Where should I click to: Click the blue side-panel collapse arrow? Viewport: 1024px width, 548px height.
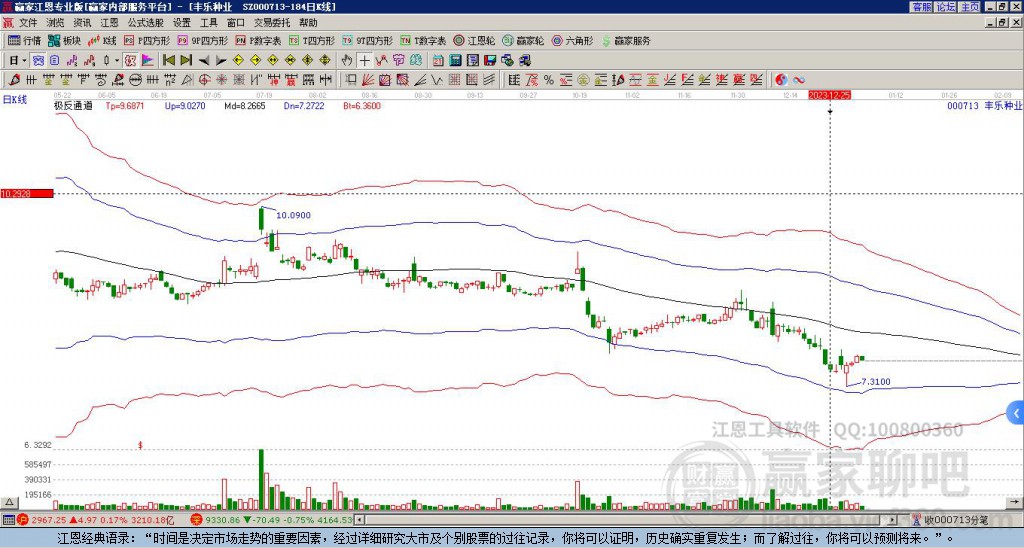[x=1016, y=413]
